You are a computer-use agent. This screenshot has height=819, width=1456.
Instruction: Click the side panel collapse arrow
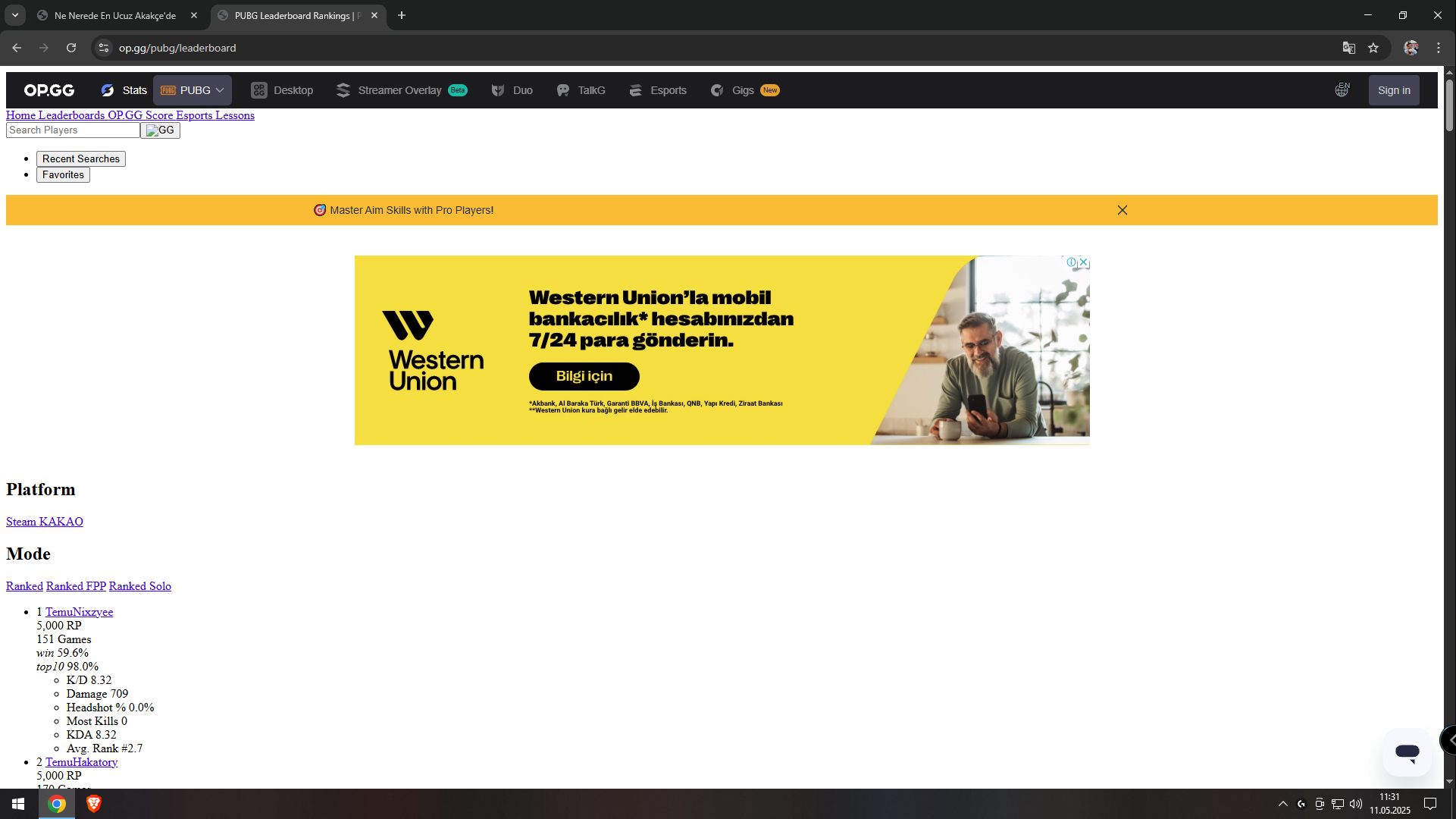(1450, 739)
